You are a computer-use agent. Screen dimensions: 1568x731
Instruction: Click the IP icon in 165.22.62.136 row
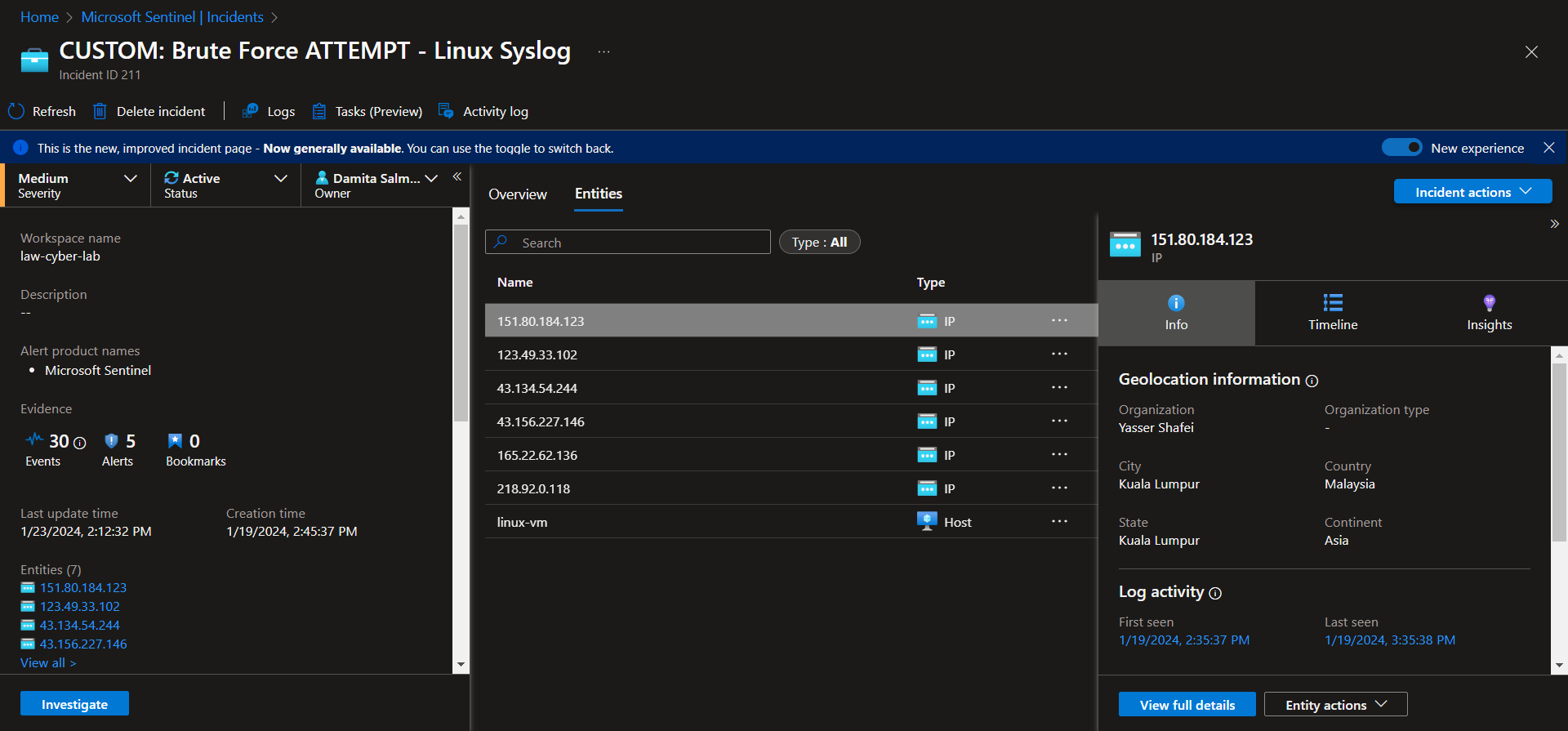[927, 455]
